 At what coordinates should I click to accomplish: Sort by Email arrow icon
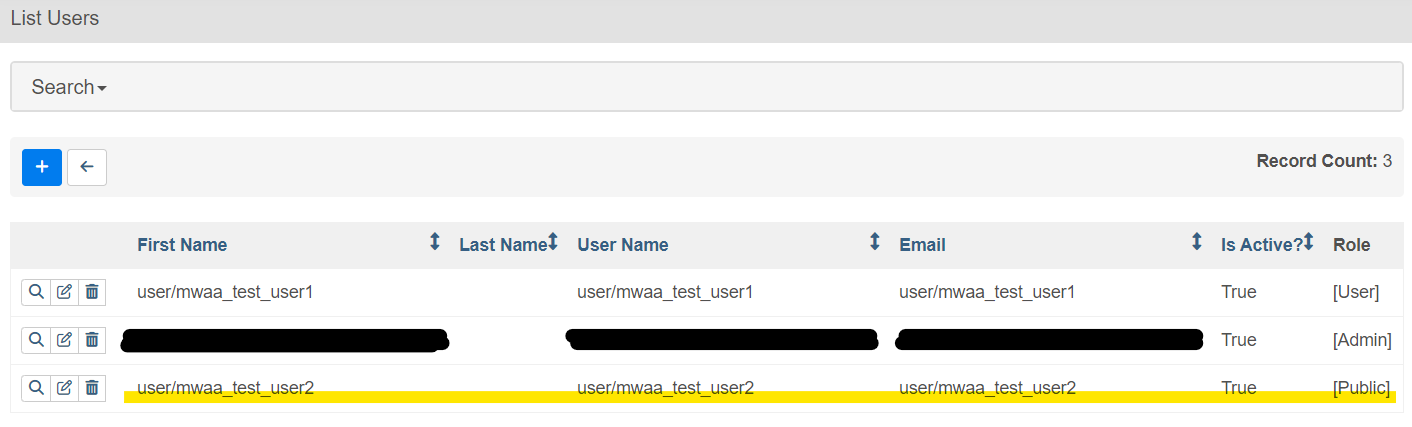pos(1196,242)
